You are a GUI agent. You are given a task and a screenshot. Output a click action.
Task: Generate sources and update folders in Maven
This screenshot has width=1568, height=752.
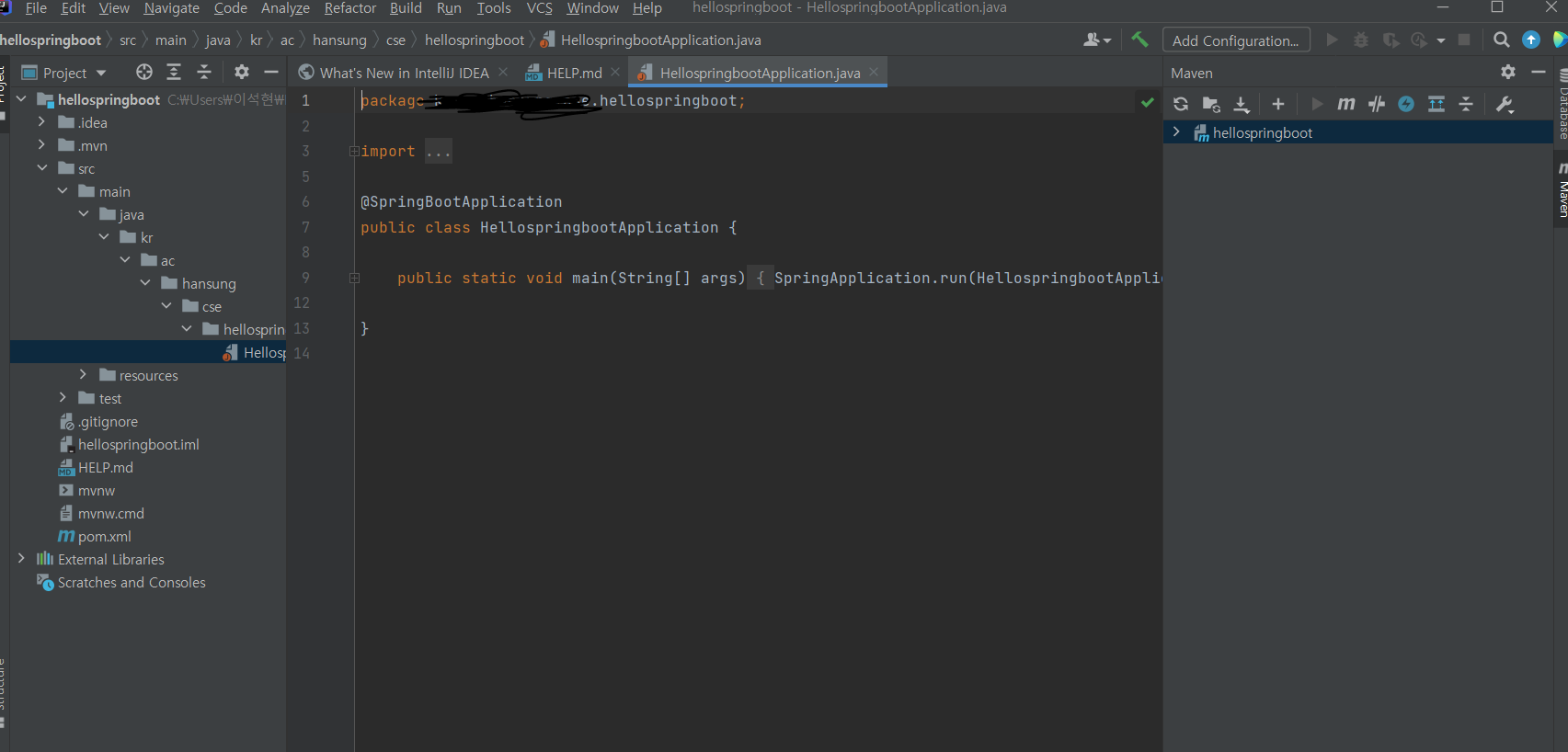coord(1211,104)
